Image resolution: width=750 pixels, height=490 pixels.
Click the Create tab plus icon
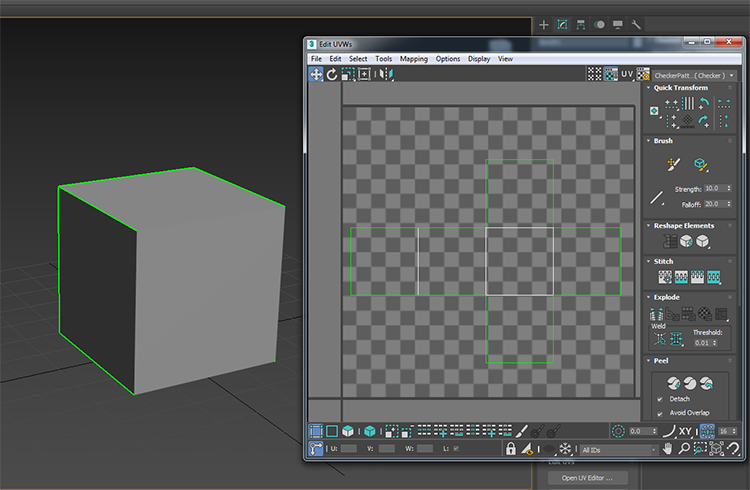544,24
